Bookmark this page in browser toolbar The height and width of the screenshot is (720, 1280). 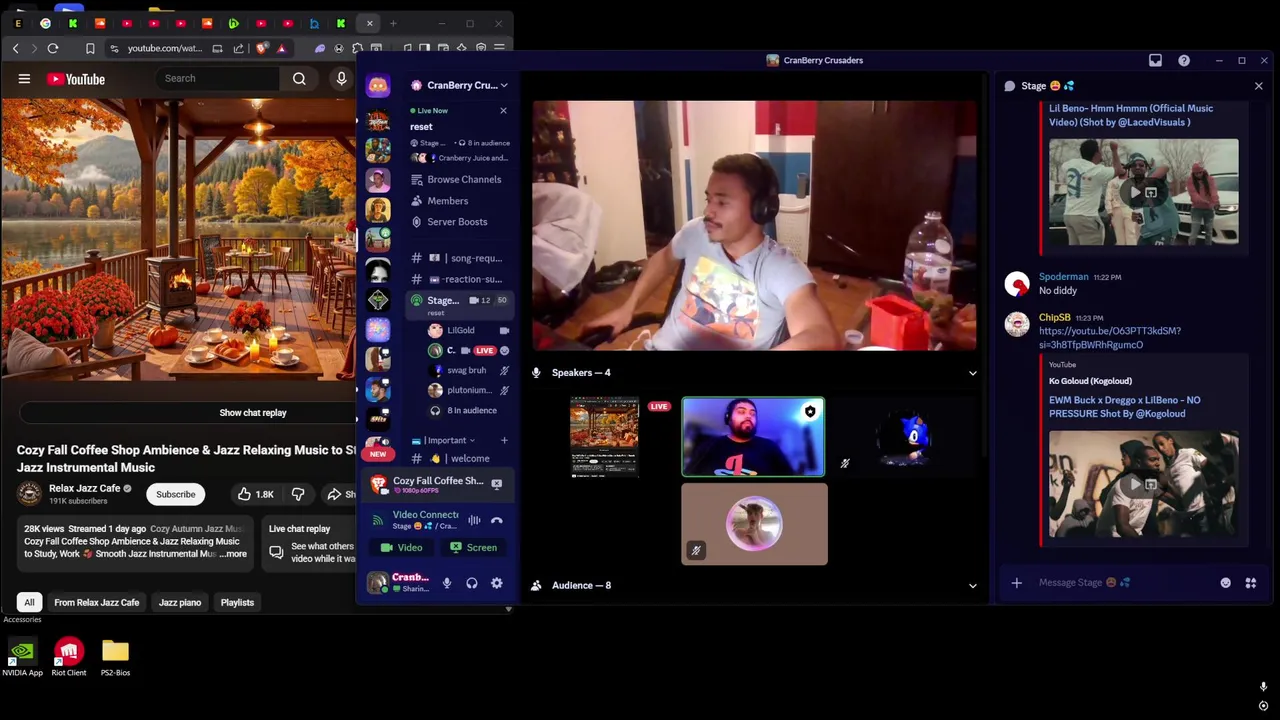point(90,48)
